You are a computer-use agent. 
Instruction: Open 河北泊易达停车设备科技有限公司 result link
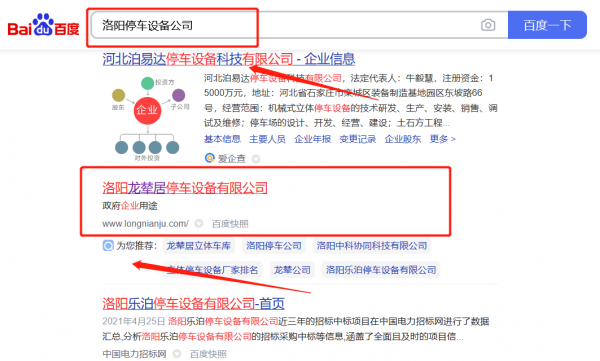229,59
